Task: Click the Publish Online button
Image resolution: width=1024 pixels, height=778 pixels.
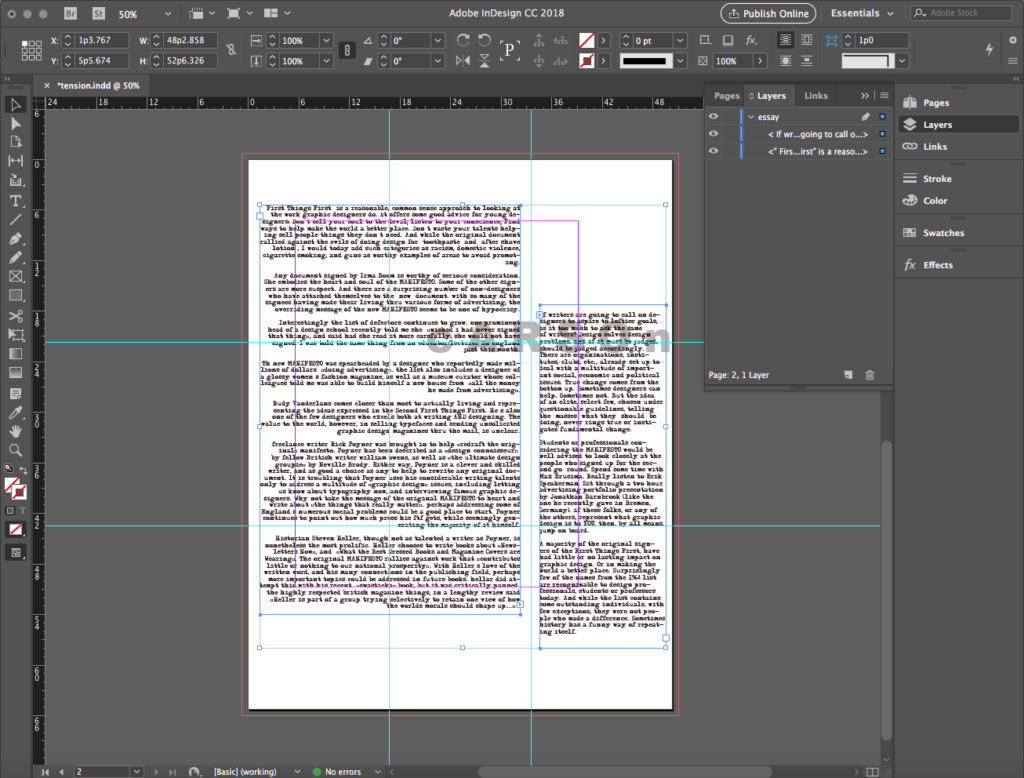Action: point(768,14)
